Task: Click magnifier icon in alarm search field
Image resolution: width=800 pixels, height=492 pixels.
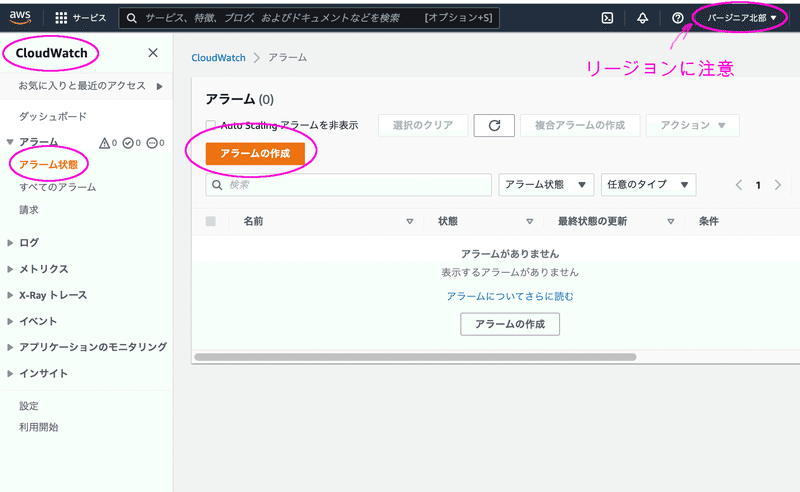Action: coord(217,185)
